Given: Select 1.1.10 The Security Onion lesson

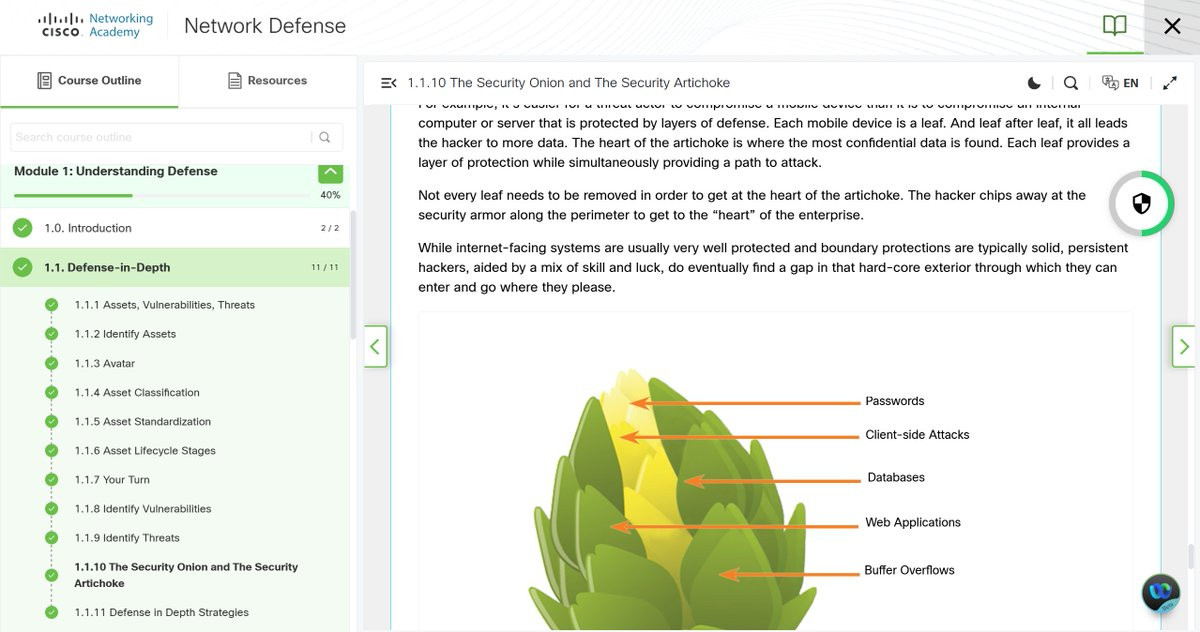Looking at the screenshot, I should pyautogui.click(x=186, y=574).
